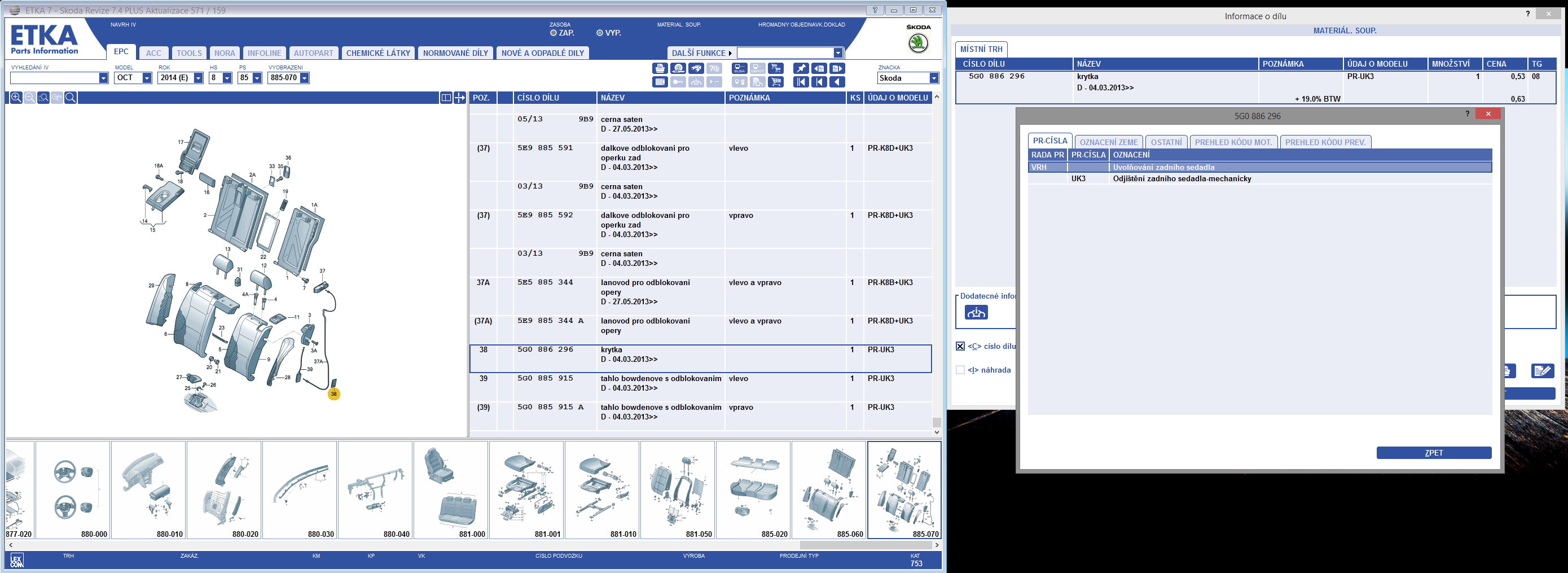Toggle the split panel layout icon
The height and width of the screenshot is (573, 1568).
point(446,98)
